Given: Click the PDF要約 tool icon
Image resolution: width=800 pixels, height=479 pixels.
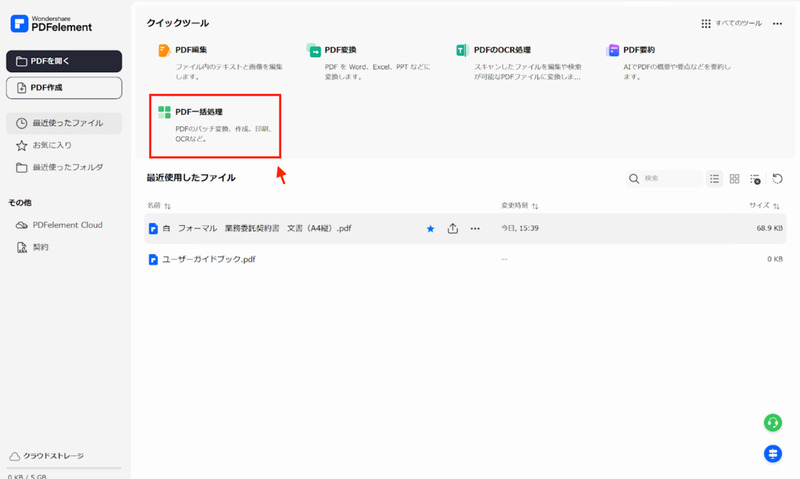Looking at the screenshot, I should tap(612, 50).
